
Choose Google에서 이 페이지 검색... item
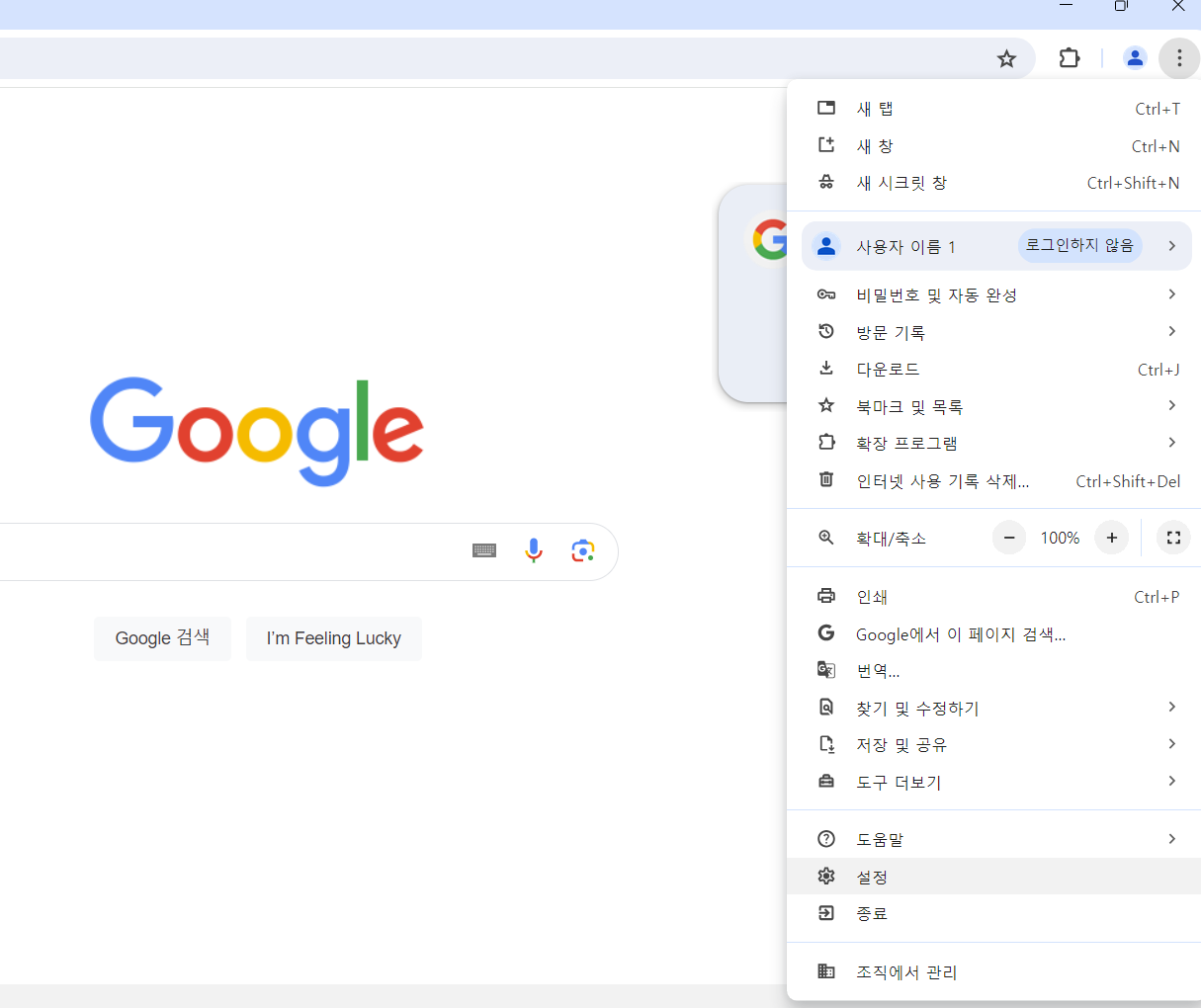(993, 633)
